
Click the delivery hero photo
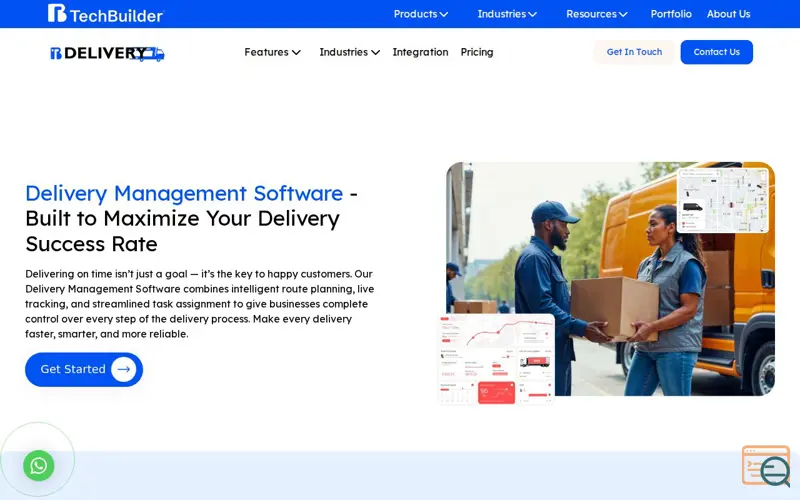click(610, 279)
